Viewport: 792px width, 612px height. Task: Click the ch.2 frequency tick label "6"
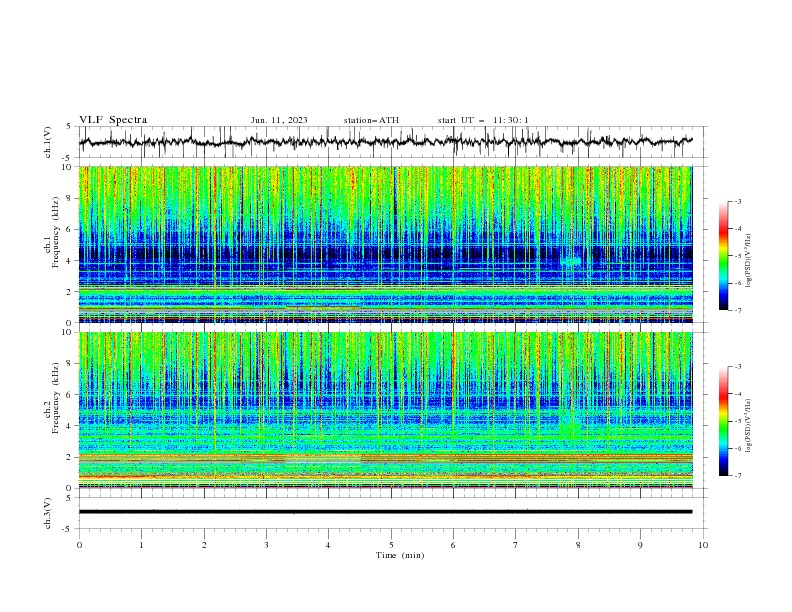(x=70, y=395)
